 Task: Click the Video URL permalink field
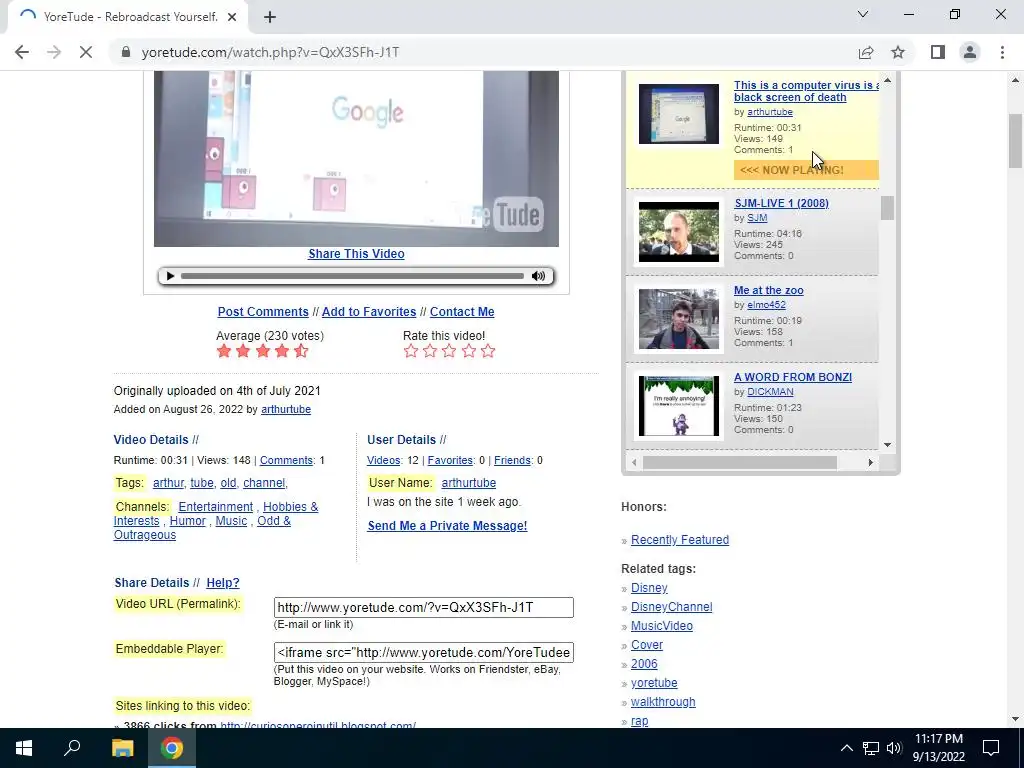(424, 607)
